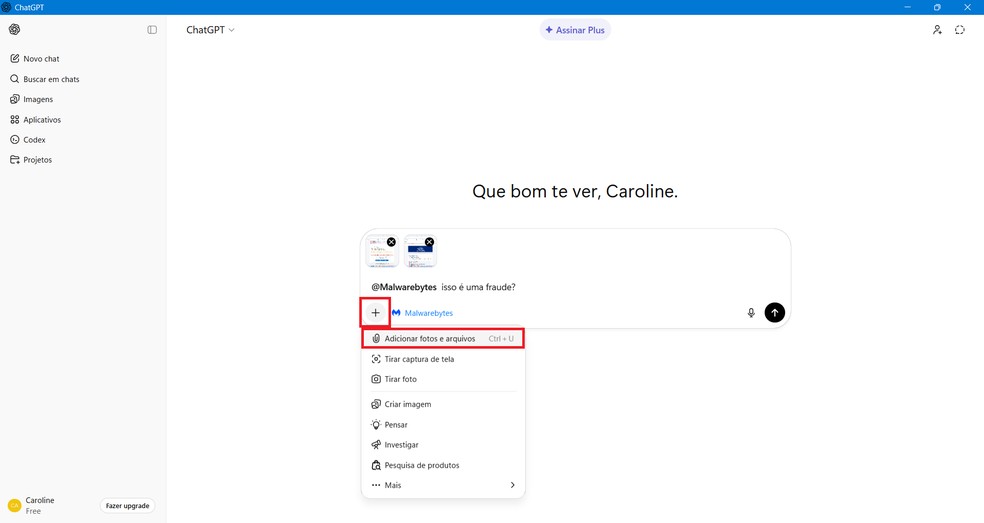The height and width of the screenshot is (523, 984).
Task: Restore down the ChatGPT window
Action: pyautogui.click(x=937, y=7)
